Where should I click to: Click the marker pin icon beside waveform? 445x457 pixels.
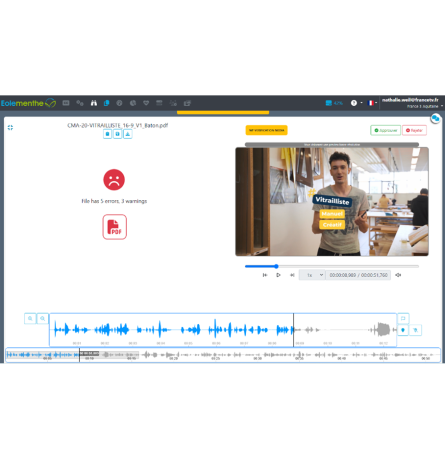(x=403, y=330)
